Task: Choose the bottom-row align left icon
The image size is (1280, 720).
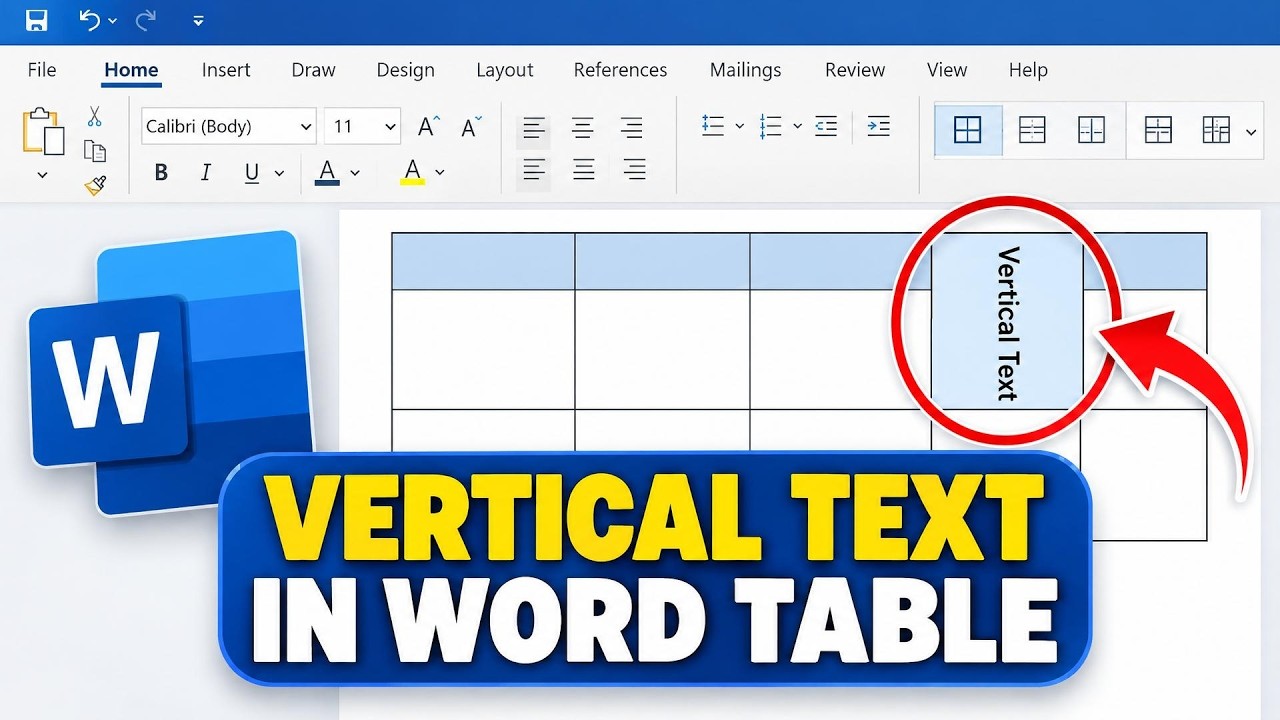Action: coord(535,170)
